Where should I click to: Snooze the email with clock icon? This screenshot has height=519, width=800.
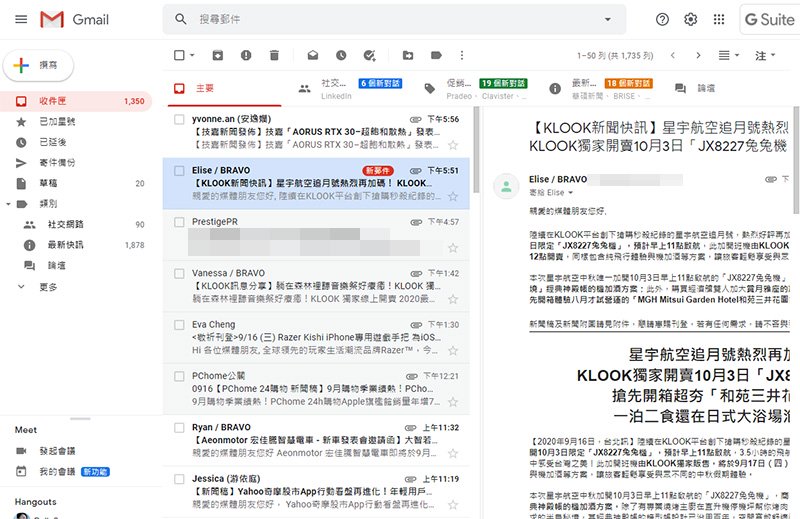click(x=341, y=55)
